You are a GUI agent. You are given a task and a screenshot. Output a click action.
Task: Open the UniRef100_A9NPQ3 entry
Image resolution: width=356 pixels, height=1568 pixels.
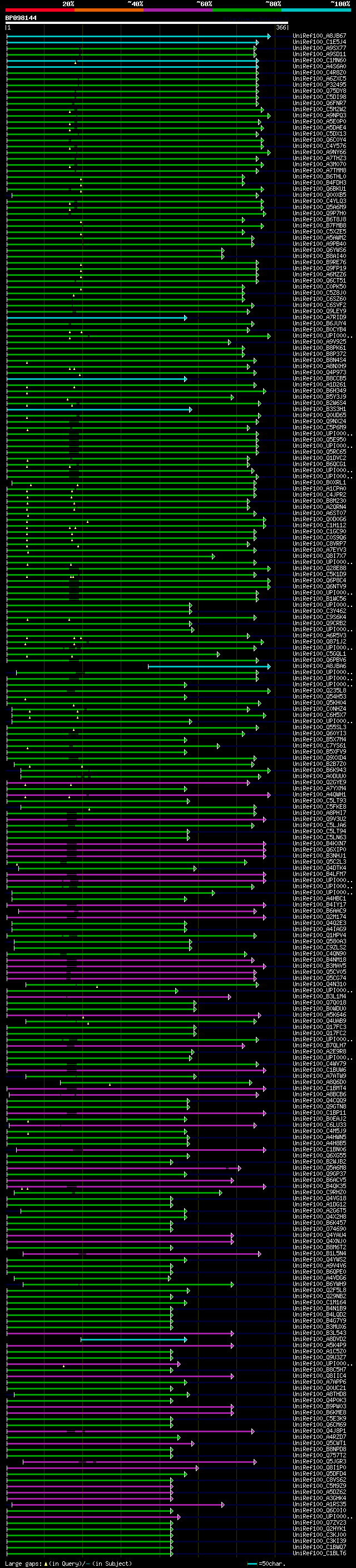pos(319,116)
